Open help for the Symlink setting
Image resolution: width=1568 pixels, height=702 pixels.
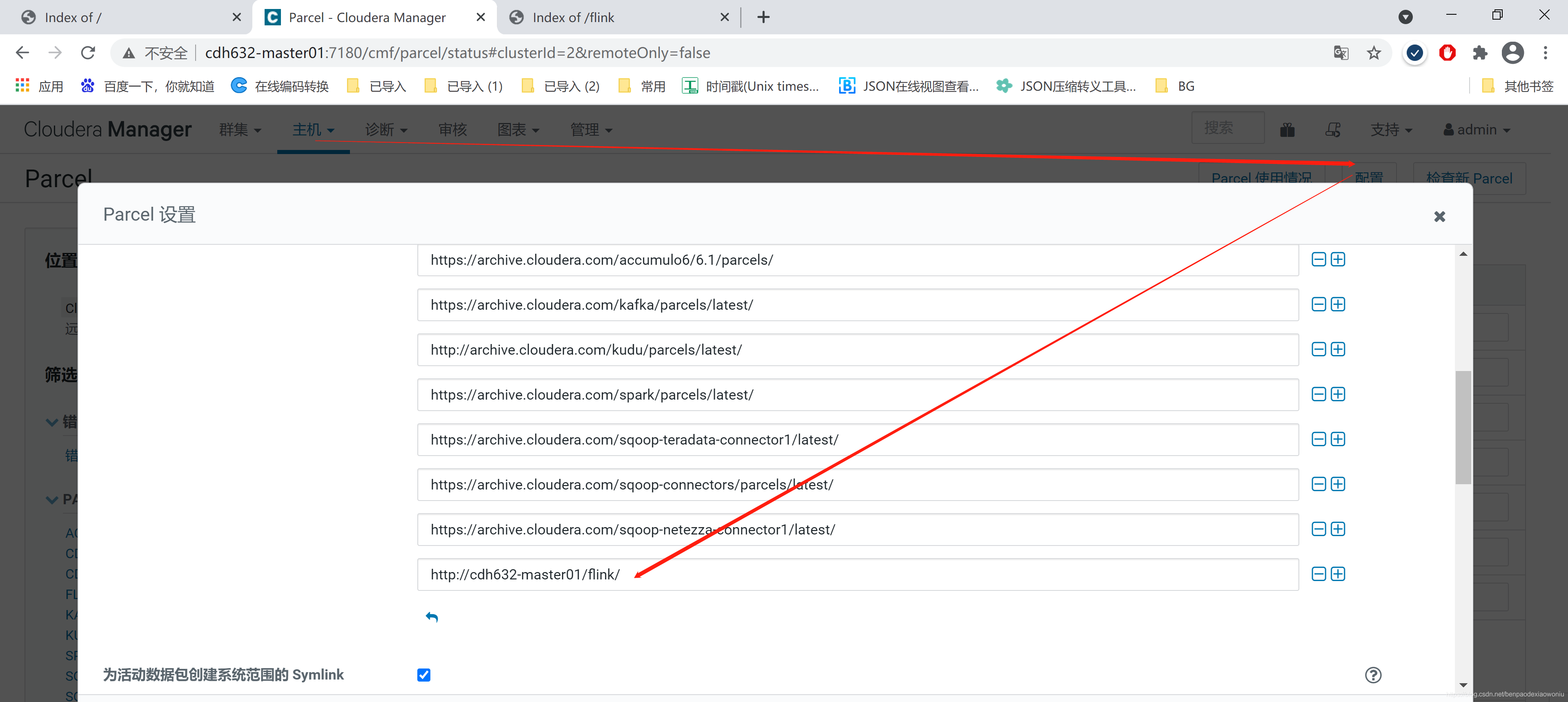click(1373, 675)
